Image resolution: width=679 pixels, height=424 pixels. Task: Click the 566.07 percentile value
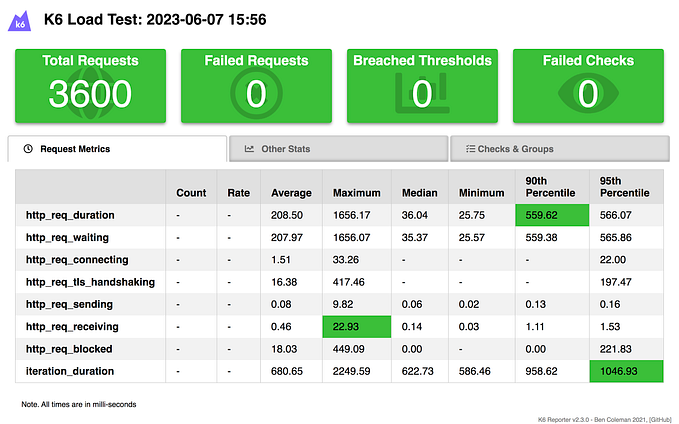coord(615,215)
